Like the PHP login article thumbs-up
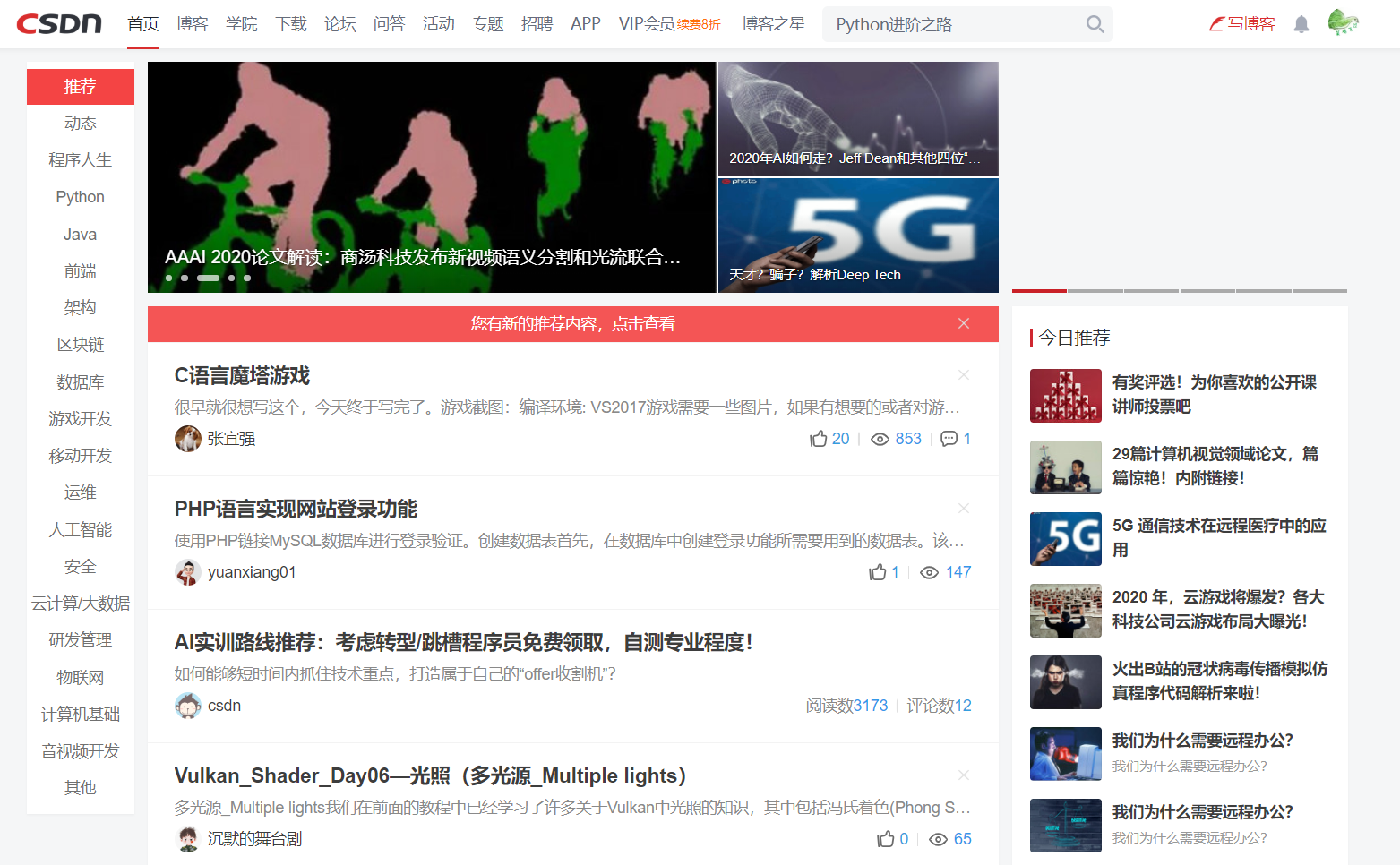This screenshot has height=865, width=1400. [x=878, y=572]
